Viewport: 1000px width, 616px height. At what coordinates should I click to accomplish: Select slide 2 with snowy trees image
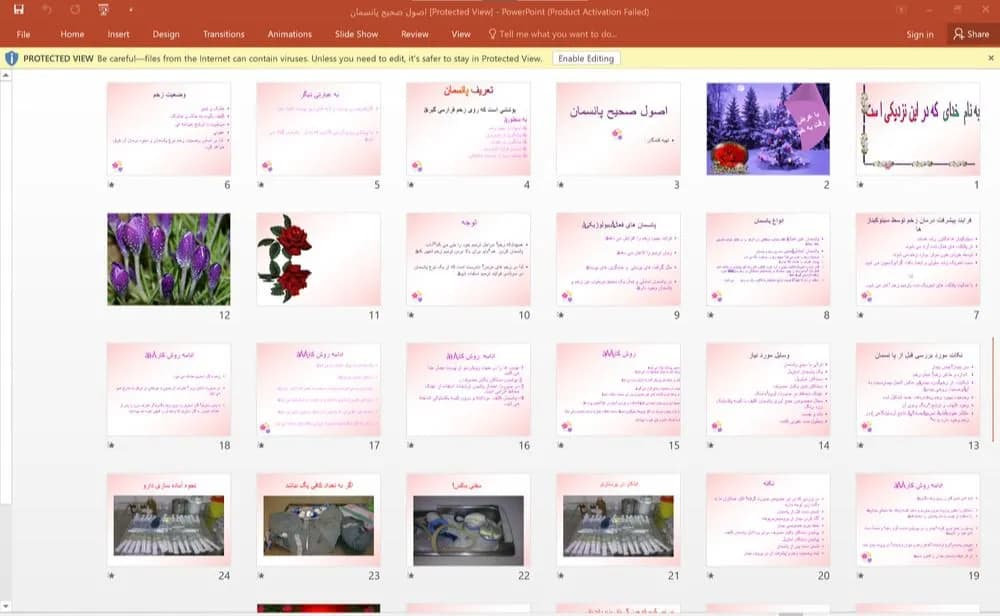[768, 129]
